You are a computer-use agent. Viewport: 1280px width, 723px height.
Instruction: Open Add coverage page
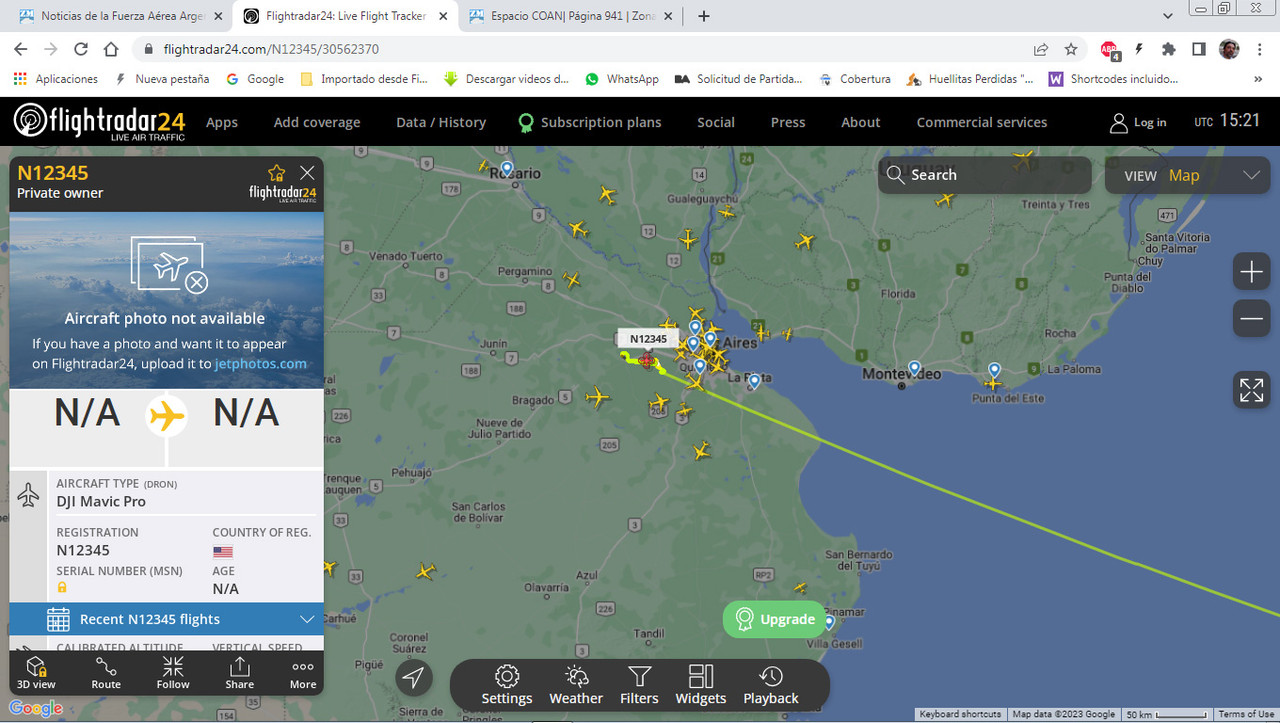click(317, 122)
